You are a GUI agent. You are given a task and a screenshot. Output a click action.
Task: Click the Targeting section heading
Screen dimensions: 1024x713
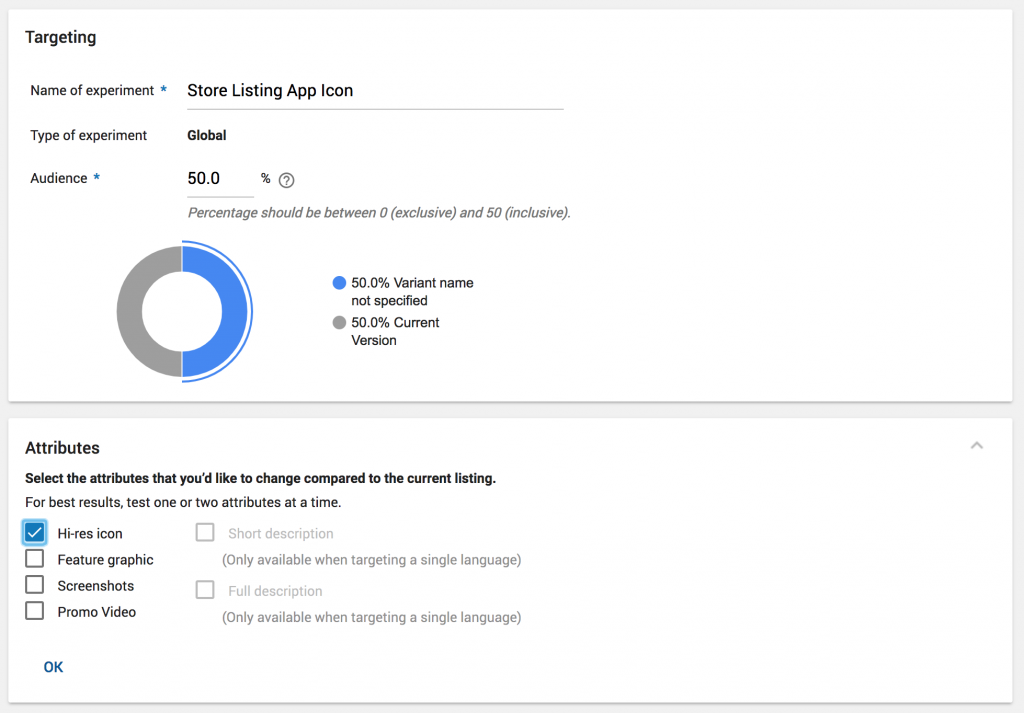point(60,38)
